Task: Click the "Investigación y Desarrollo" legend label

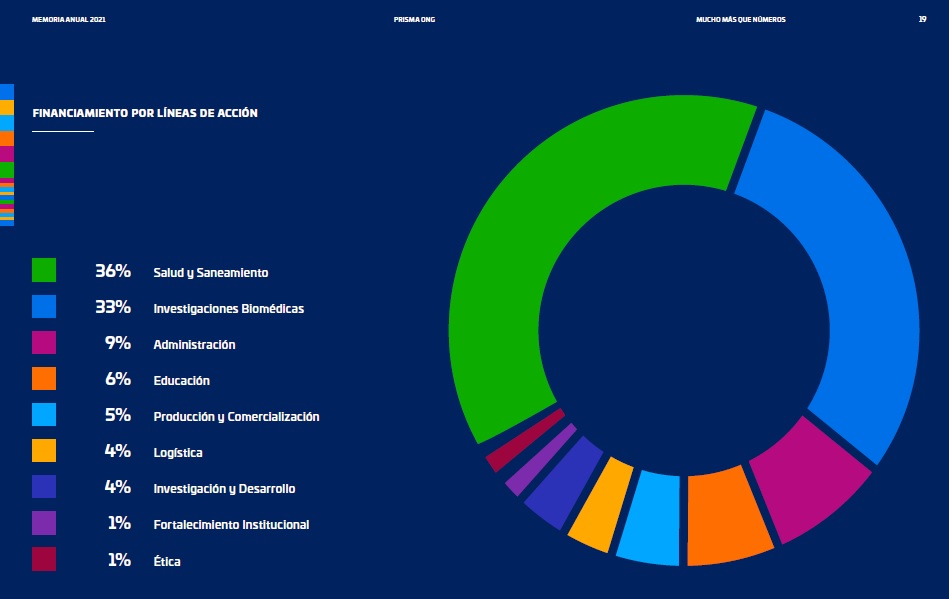Action: 224,488
